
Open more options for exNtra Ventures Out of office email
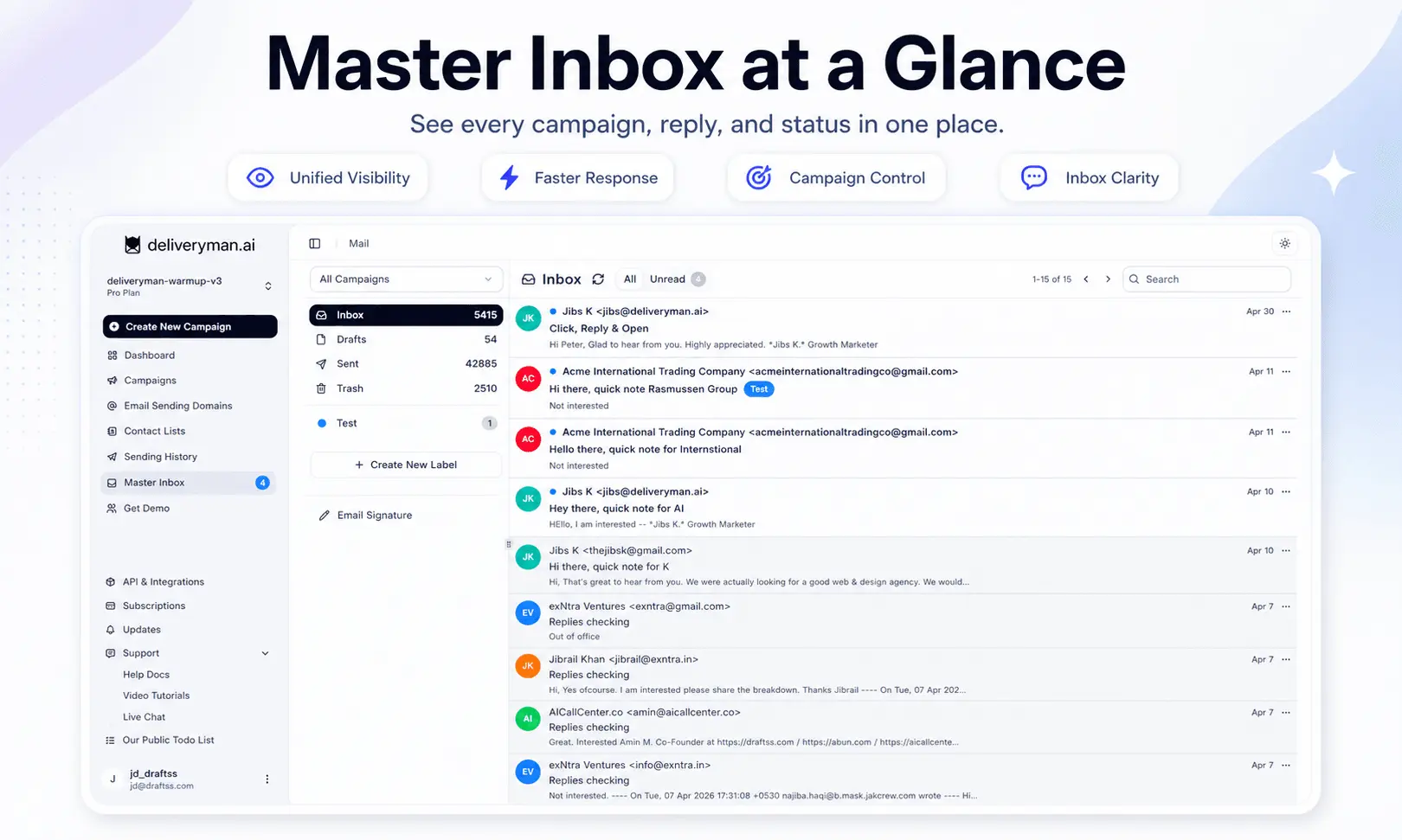[1286, 606]
